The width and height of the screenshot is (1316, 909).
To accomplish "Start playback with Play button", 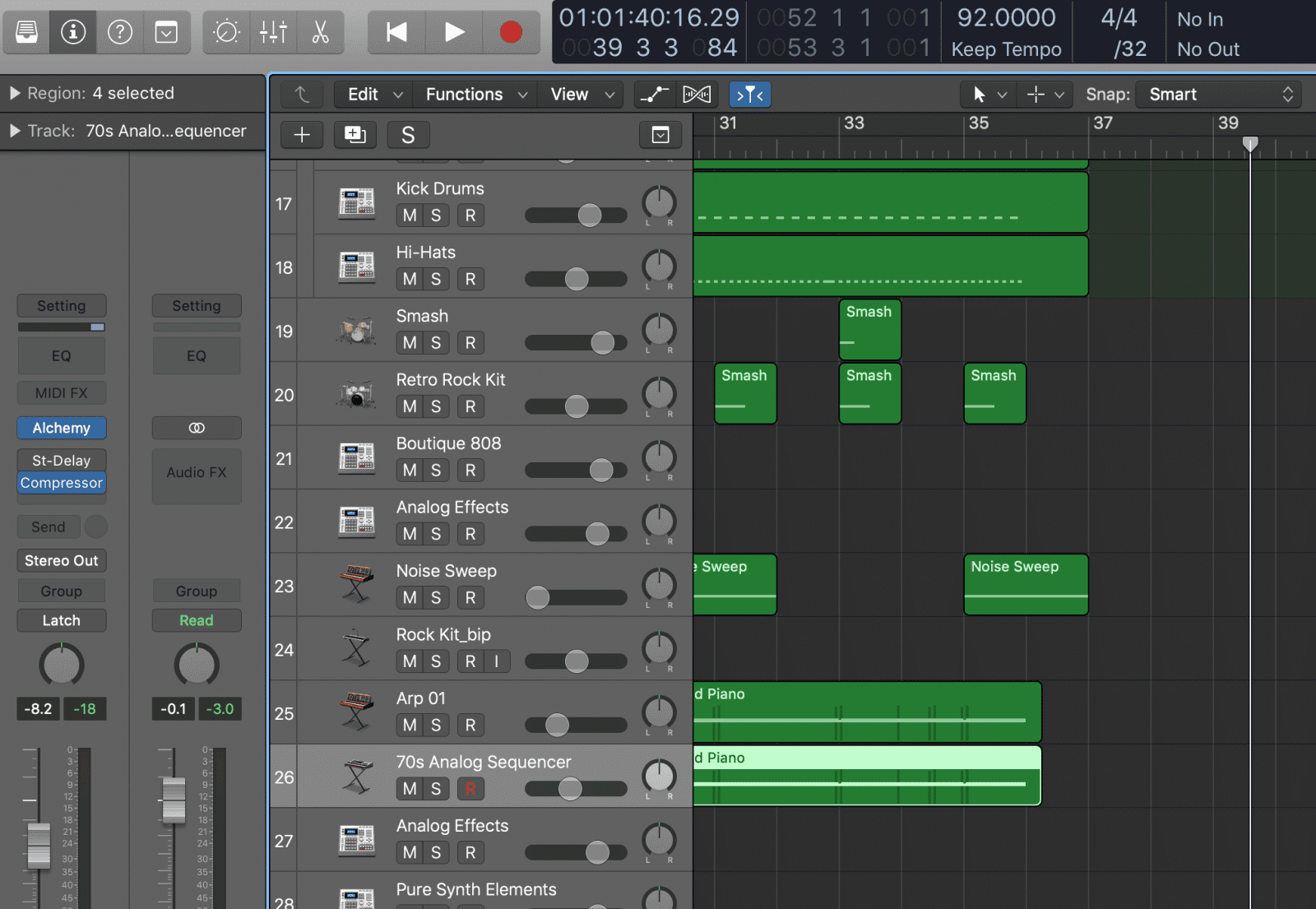I will pos(454,32).
